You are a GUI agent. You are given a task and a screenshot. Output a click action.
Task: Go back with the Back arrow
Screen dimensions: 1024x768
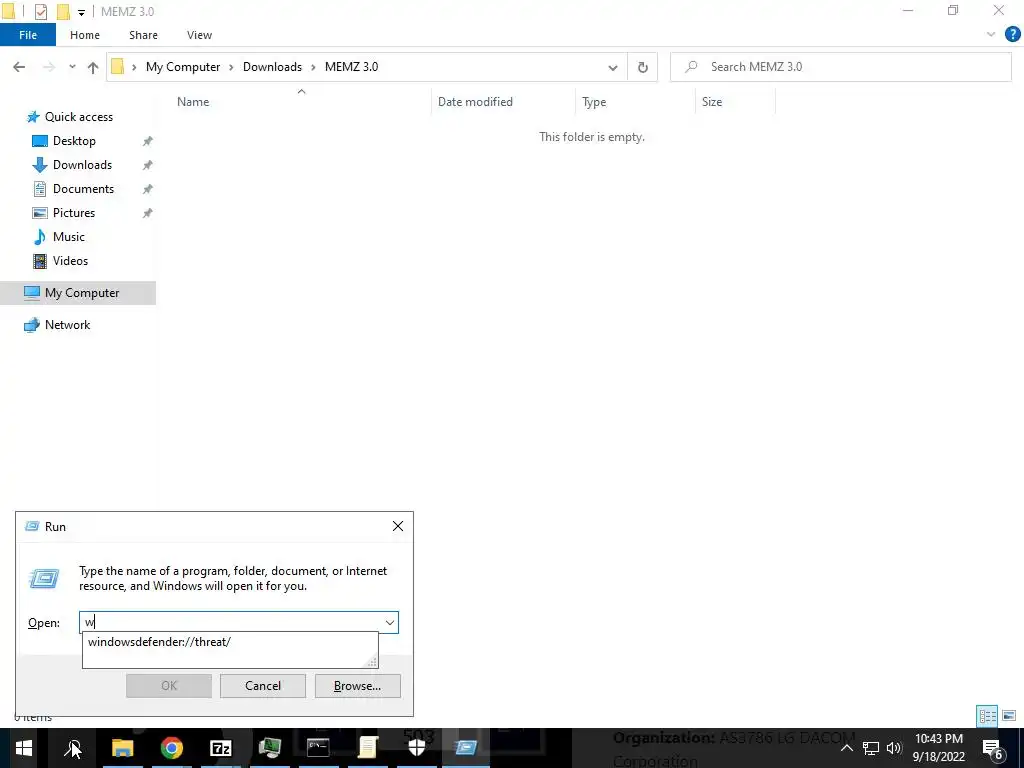point(19,67)
